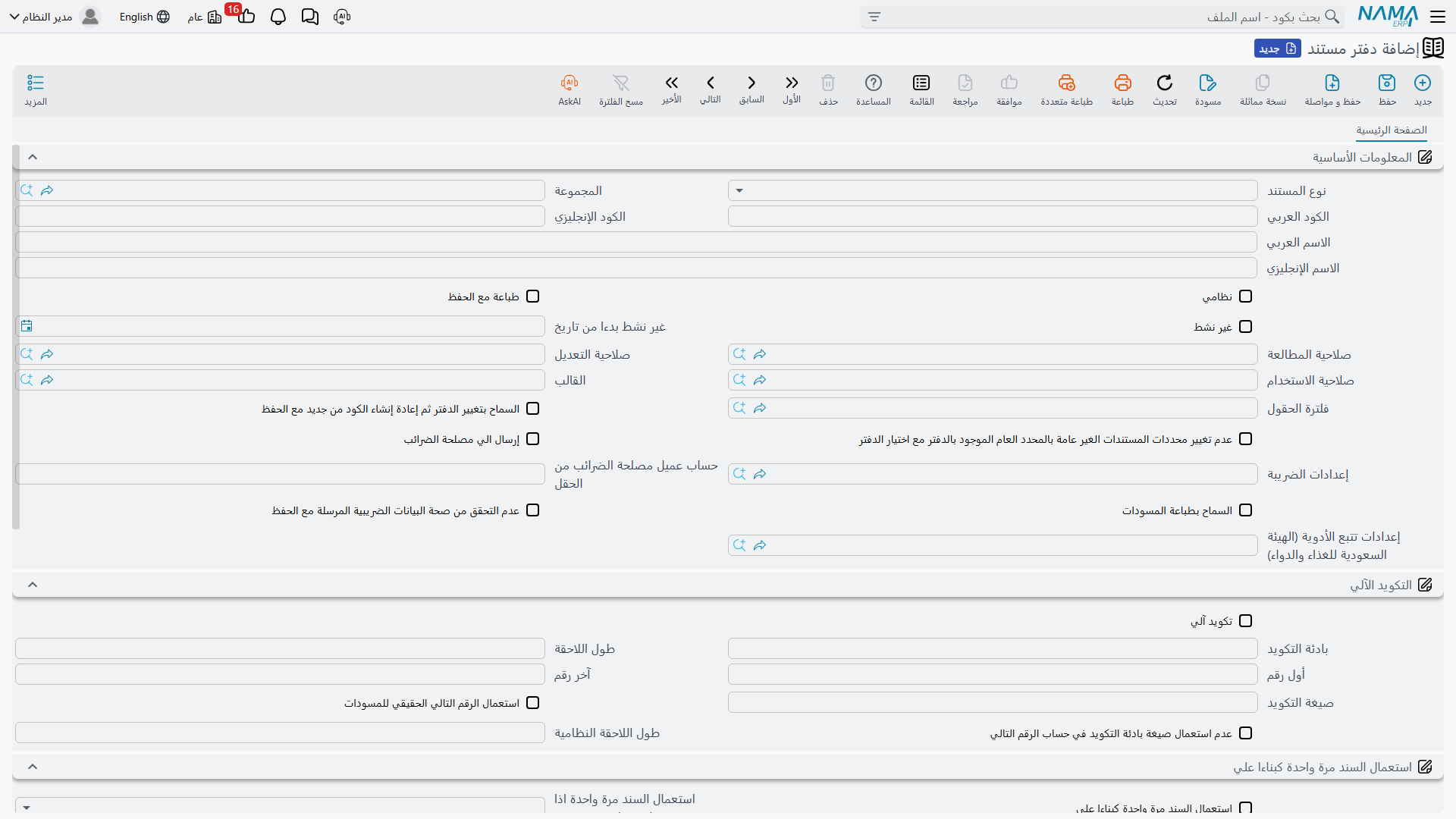This screenshot has height=819, width=1456.
Task: Check the نظامي checkbox
Action: (1245, 297)
